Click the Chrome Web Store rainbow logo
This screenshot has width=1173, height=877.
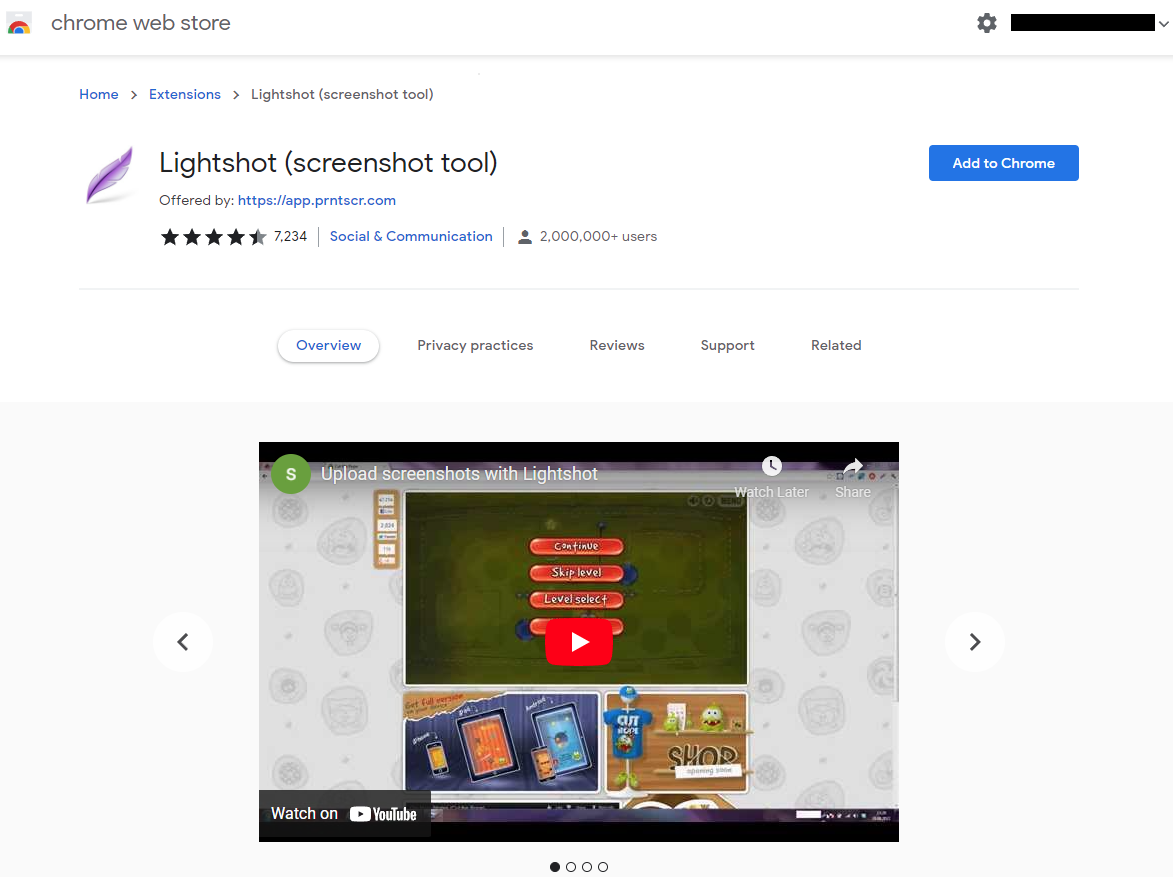pos(19,23)
